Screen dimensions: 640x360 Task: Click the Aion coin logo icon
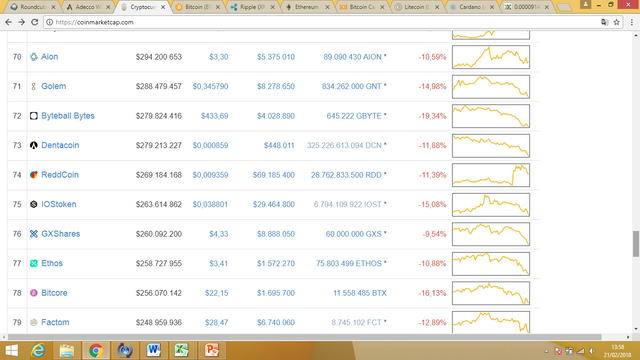point(34,57)
